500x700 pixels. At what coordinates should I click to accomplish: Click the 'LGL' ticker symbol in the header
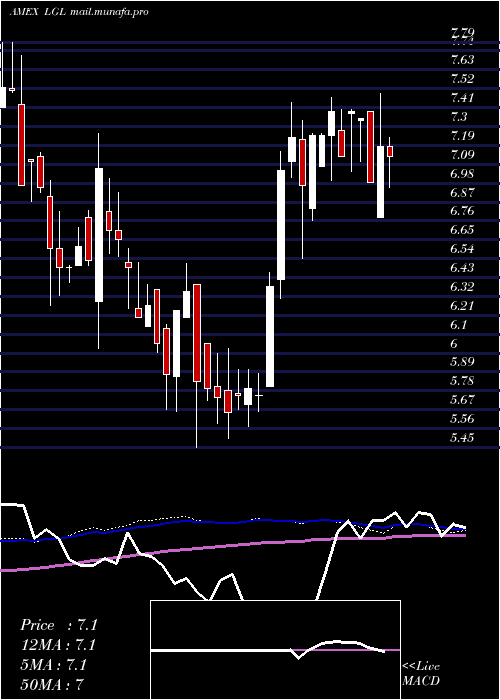coord(56,12)
